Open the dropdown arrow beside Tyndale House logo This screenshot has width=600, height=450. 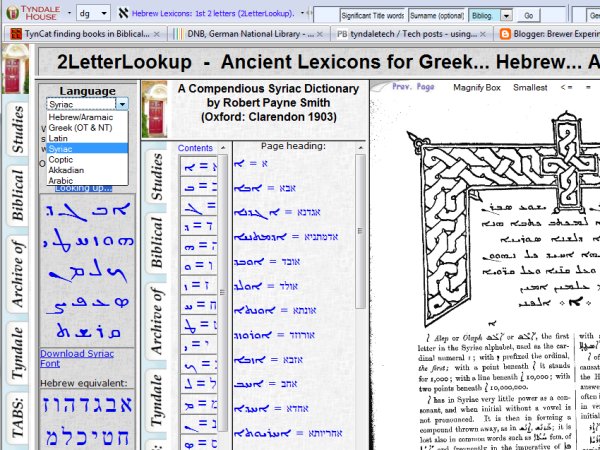[69, 13]
